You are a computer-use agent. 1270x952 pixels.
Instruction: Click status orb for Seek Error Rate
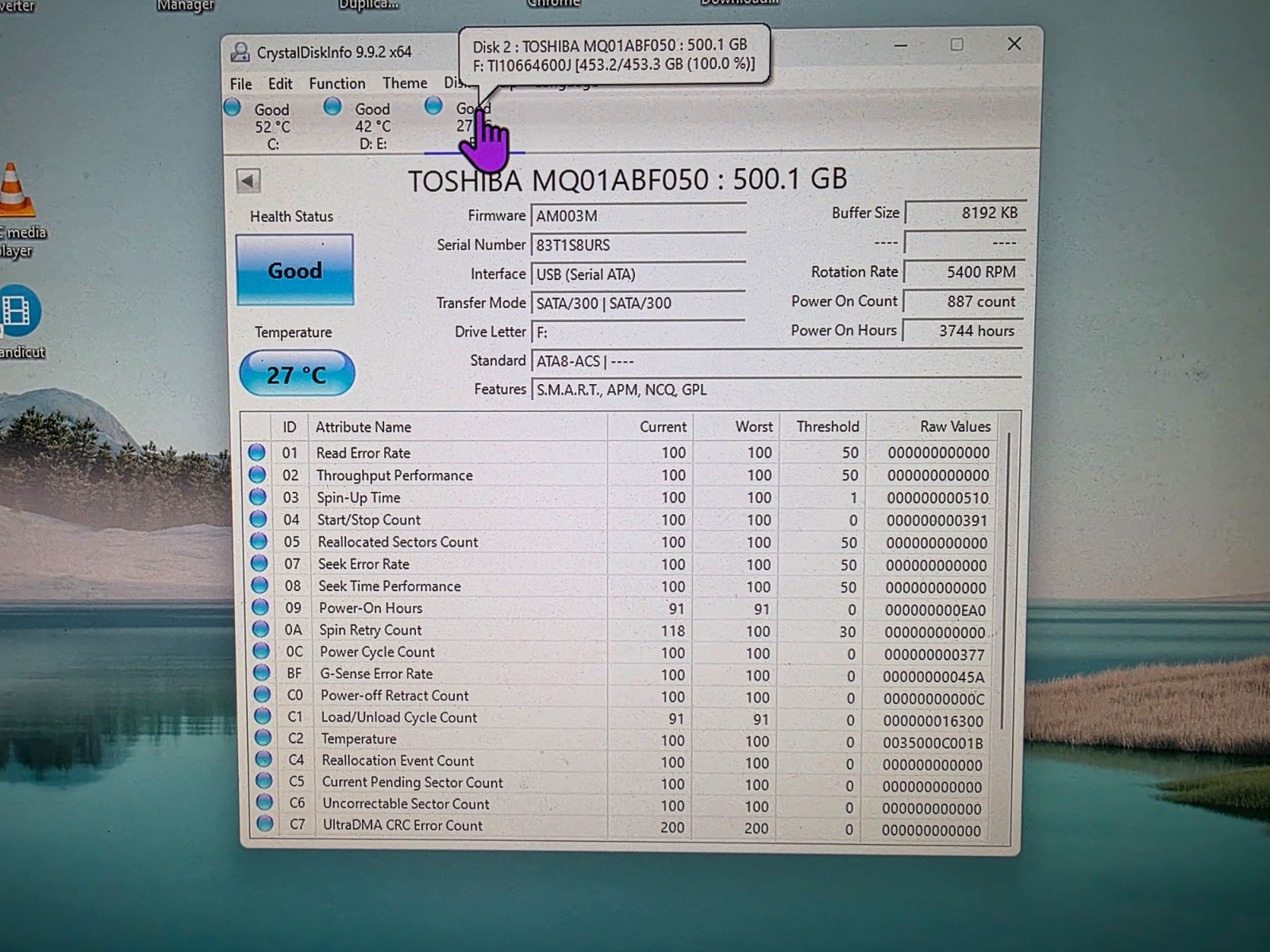pyautogui.click(x=259, y=563)
